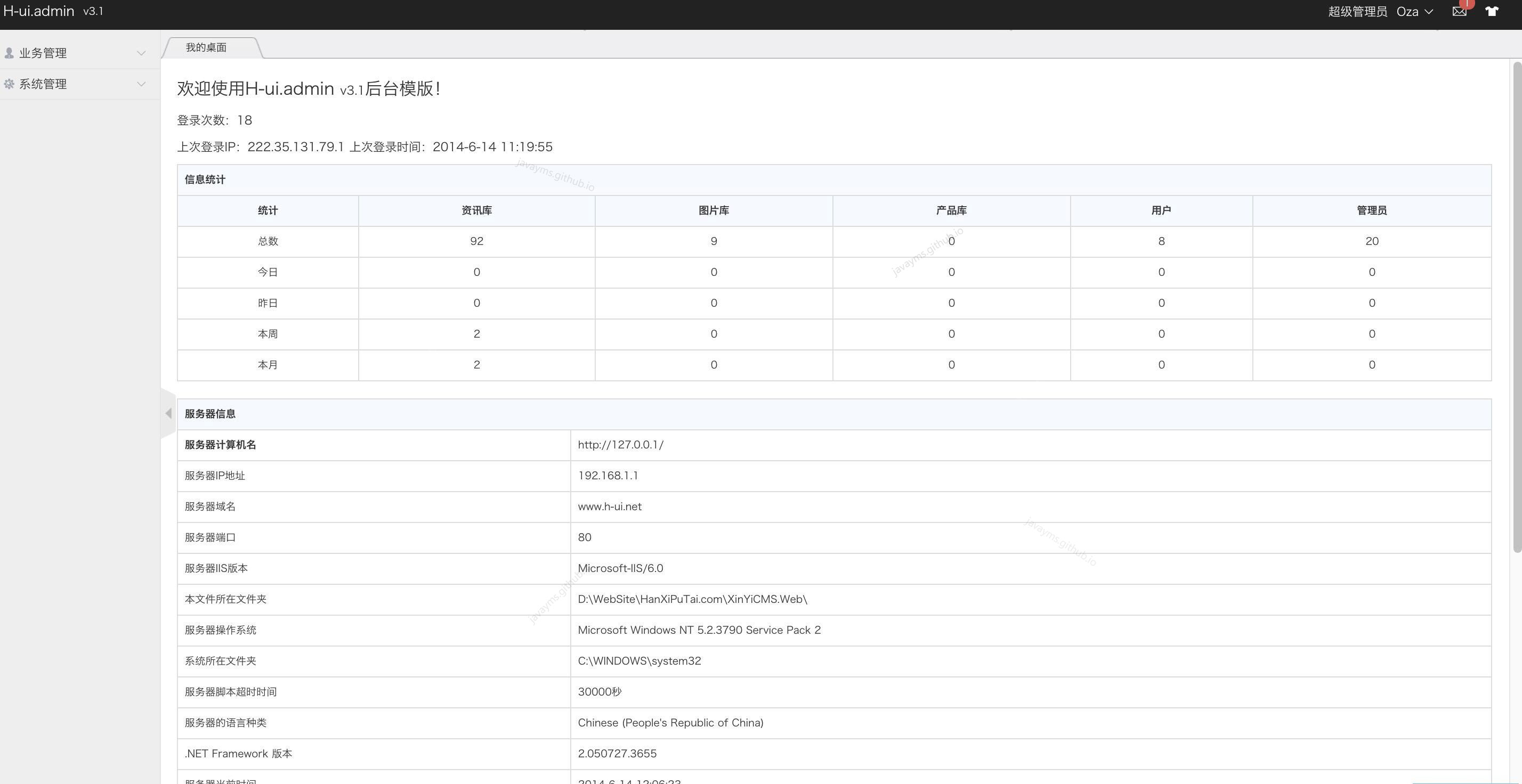Click the user icon beside 业务管理
Screen dimensions: 1522x784
click(x=9, y=53)
